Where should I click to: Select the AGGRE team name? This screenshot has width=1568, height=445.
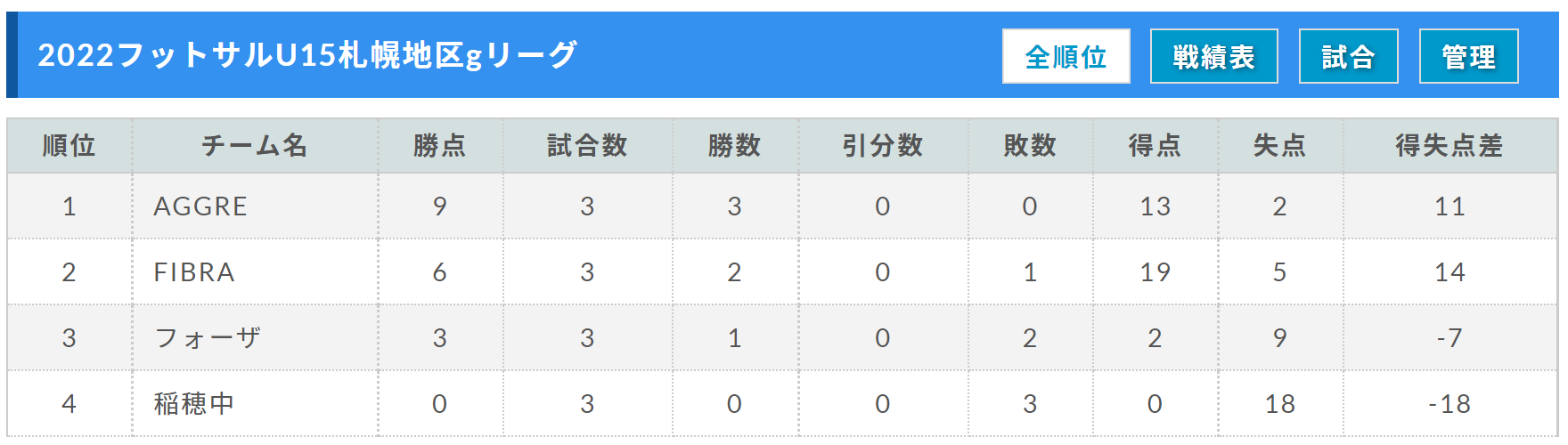(200, 206)
